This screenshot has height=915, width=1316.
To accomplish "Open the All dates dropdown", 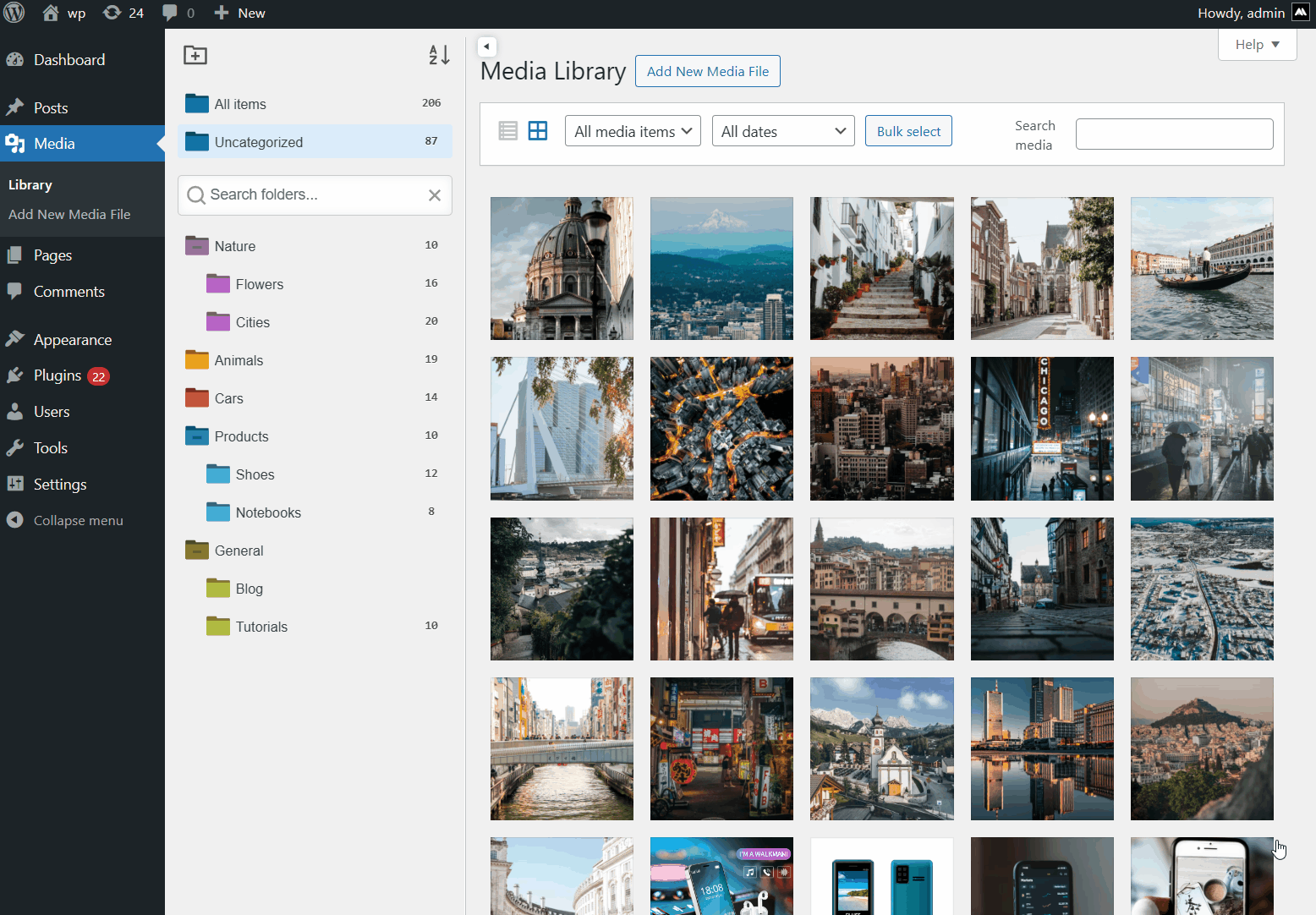I will pos(783,131).
